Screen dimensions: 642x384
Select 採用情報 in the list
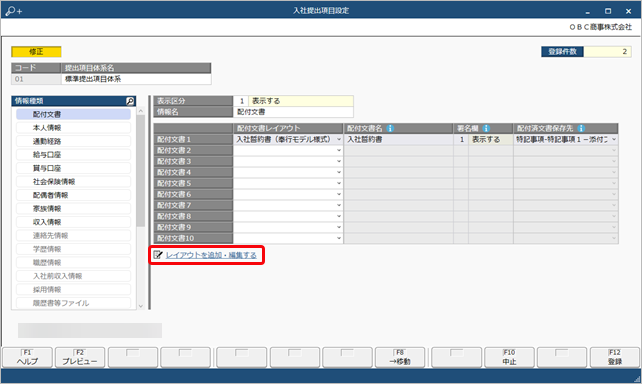[x=73, y=290]
